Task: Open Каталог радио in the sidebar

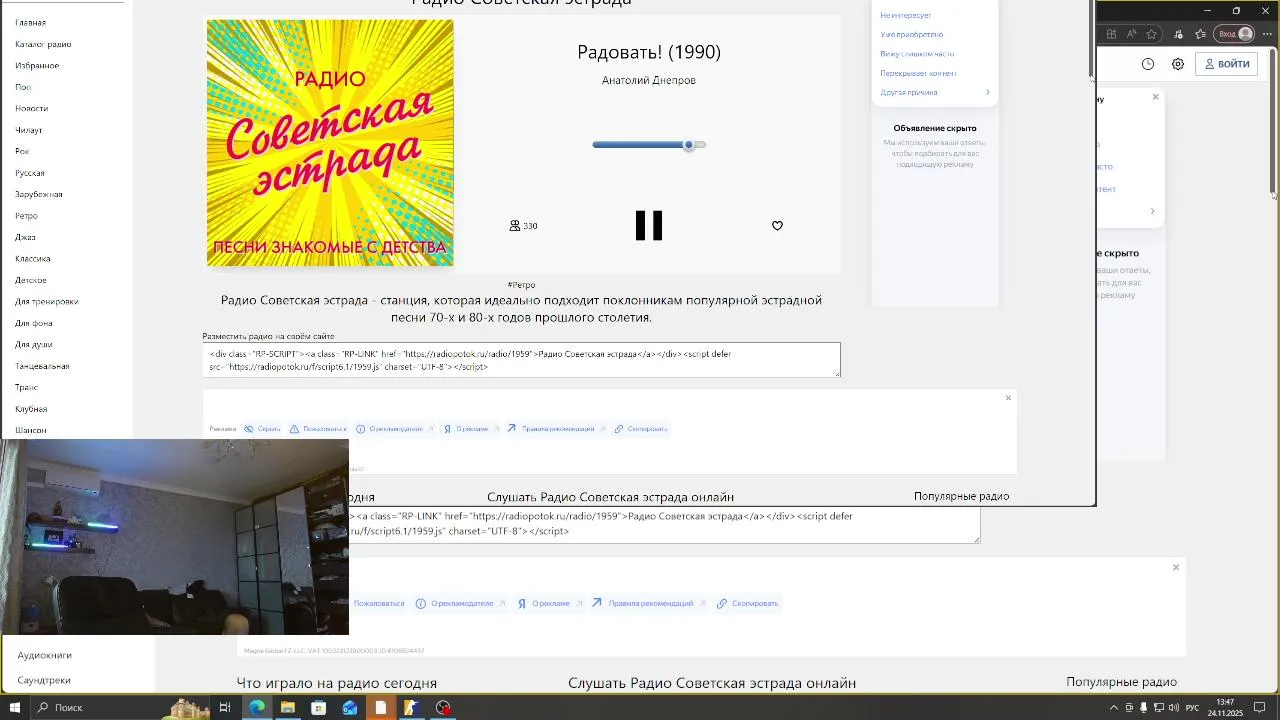Action: pyautogui.click(x=43, y=44)
